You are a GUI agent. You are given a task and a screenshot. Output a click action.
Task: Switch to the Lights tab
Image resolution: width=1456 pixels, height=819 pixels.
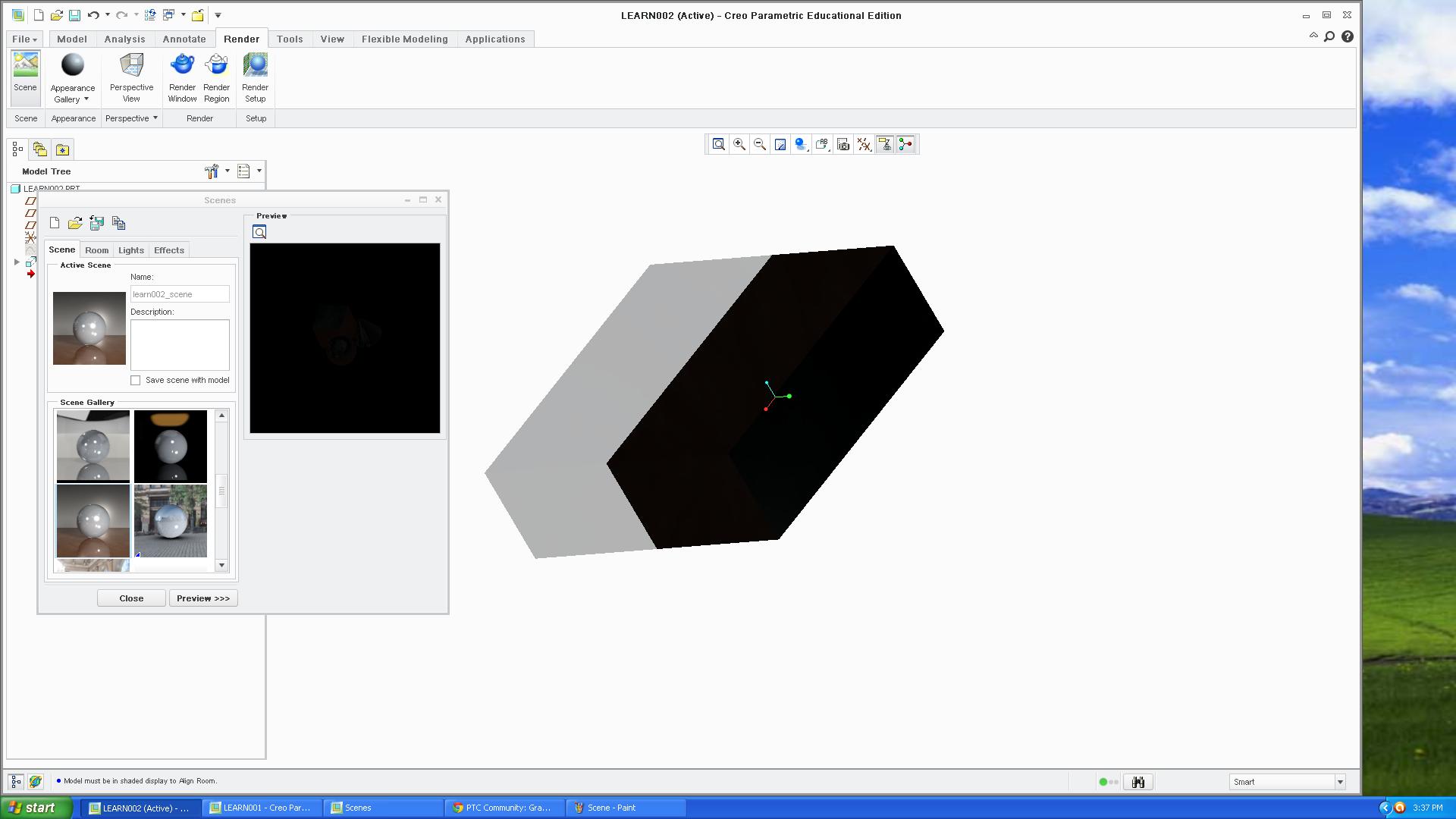[130, 250]
